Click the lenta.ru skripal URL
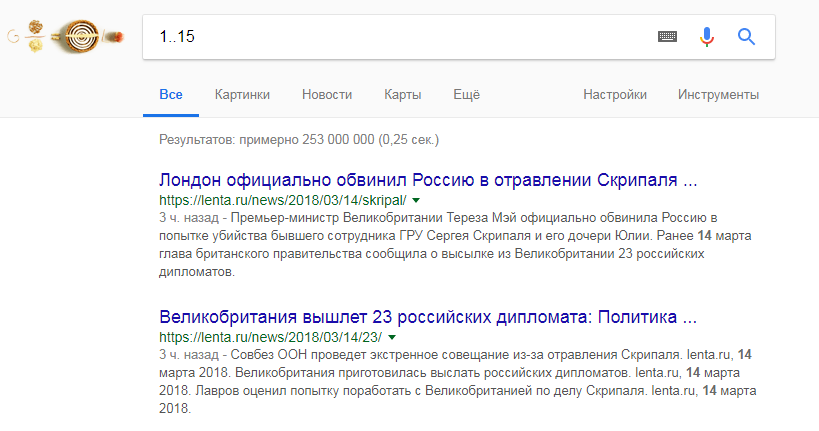Image resolution: width=819 pixels, height=431 pixels. click(x=282, y=201)
